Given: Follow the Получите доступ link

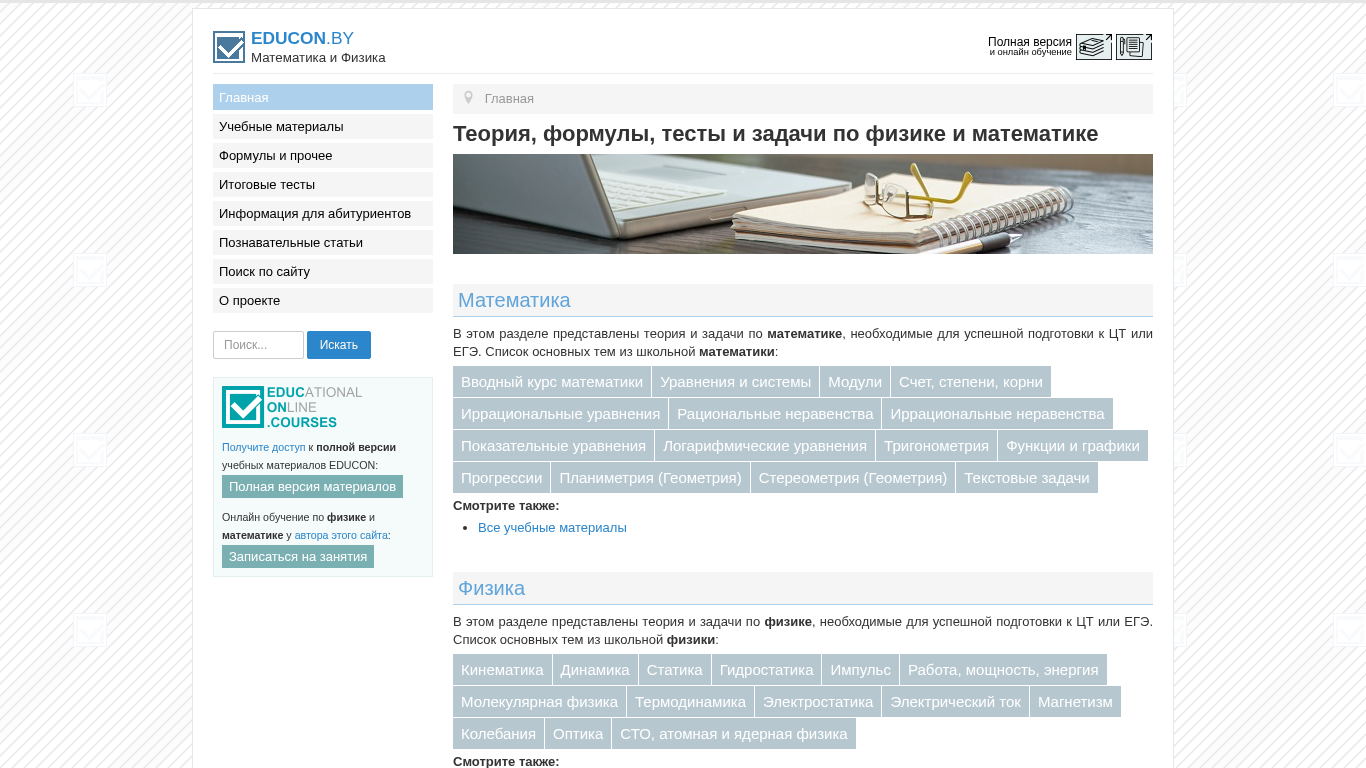Looking at the screenshot, I should point(263,448).
